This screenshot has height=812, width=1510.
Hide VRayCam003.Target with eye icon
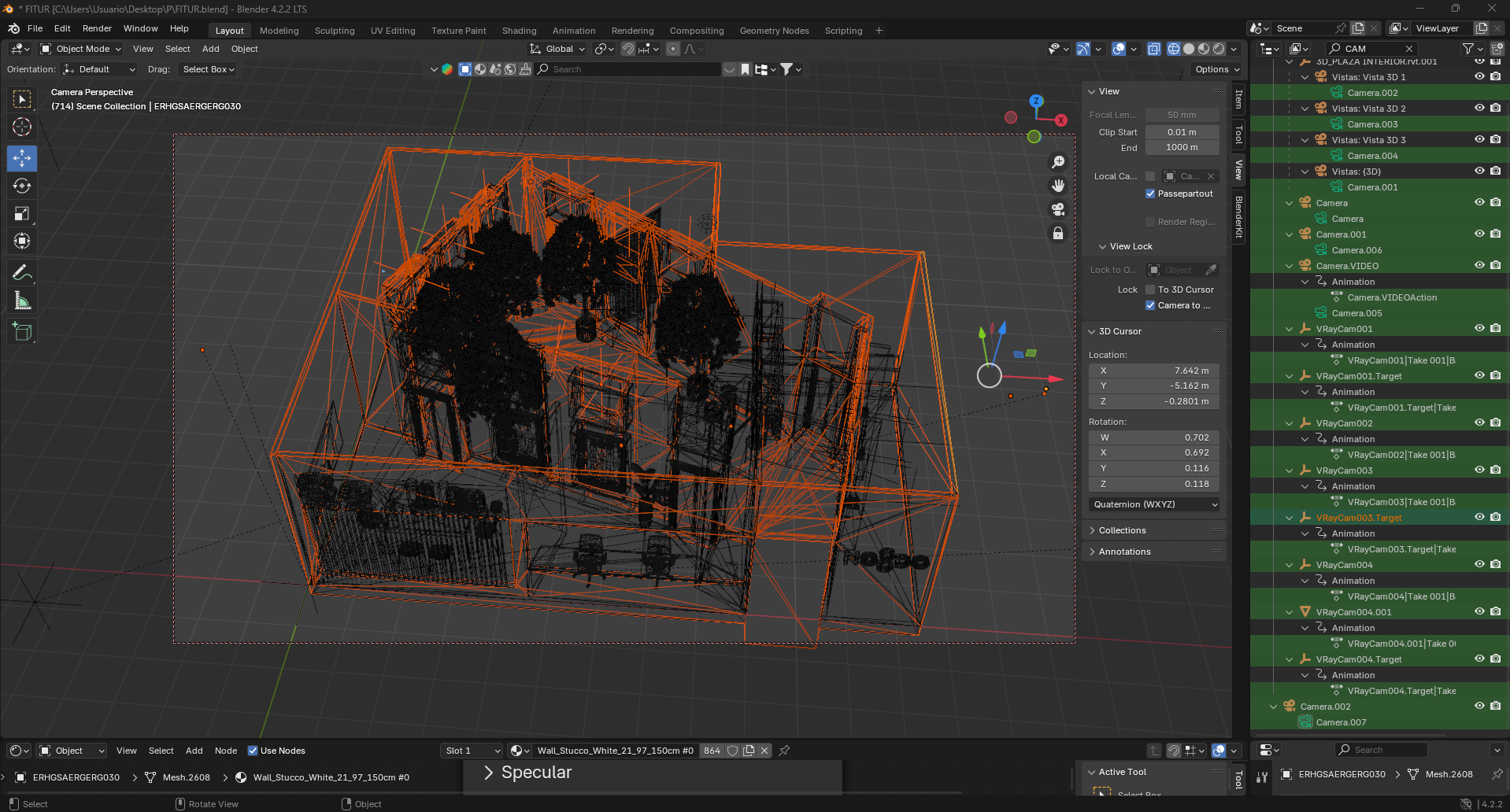1479,518
